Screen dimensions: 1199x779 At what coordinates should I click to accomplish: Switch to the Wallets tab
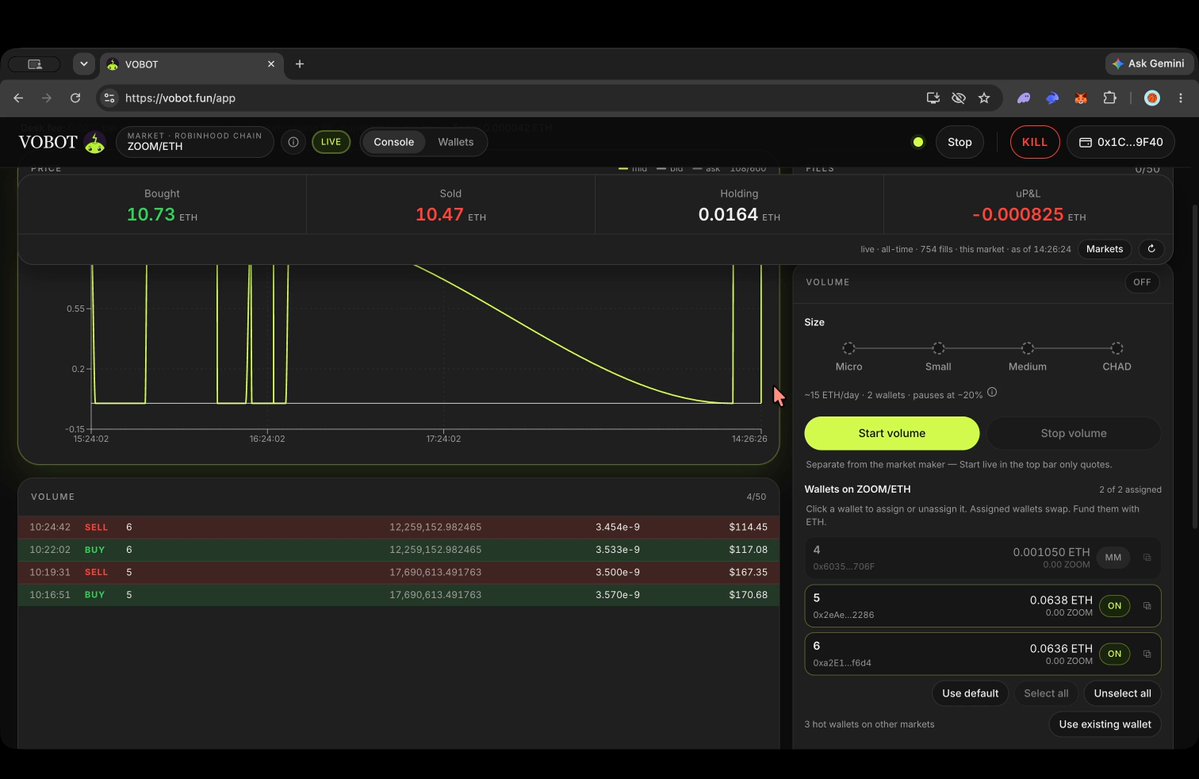click(456, 142)
